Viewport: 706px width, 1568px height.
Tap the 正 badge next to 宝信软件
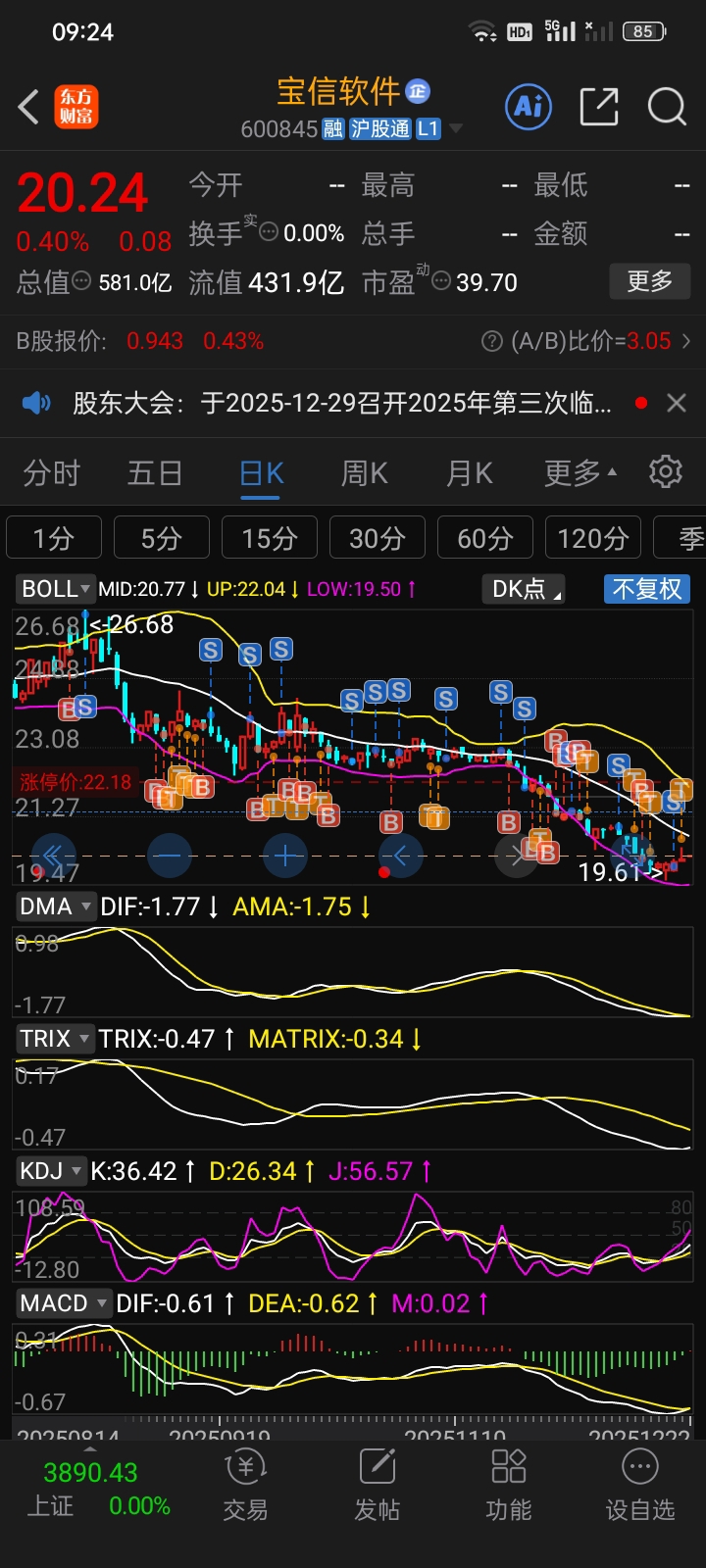coord(419,91)
